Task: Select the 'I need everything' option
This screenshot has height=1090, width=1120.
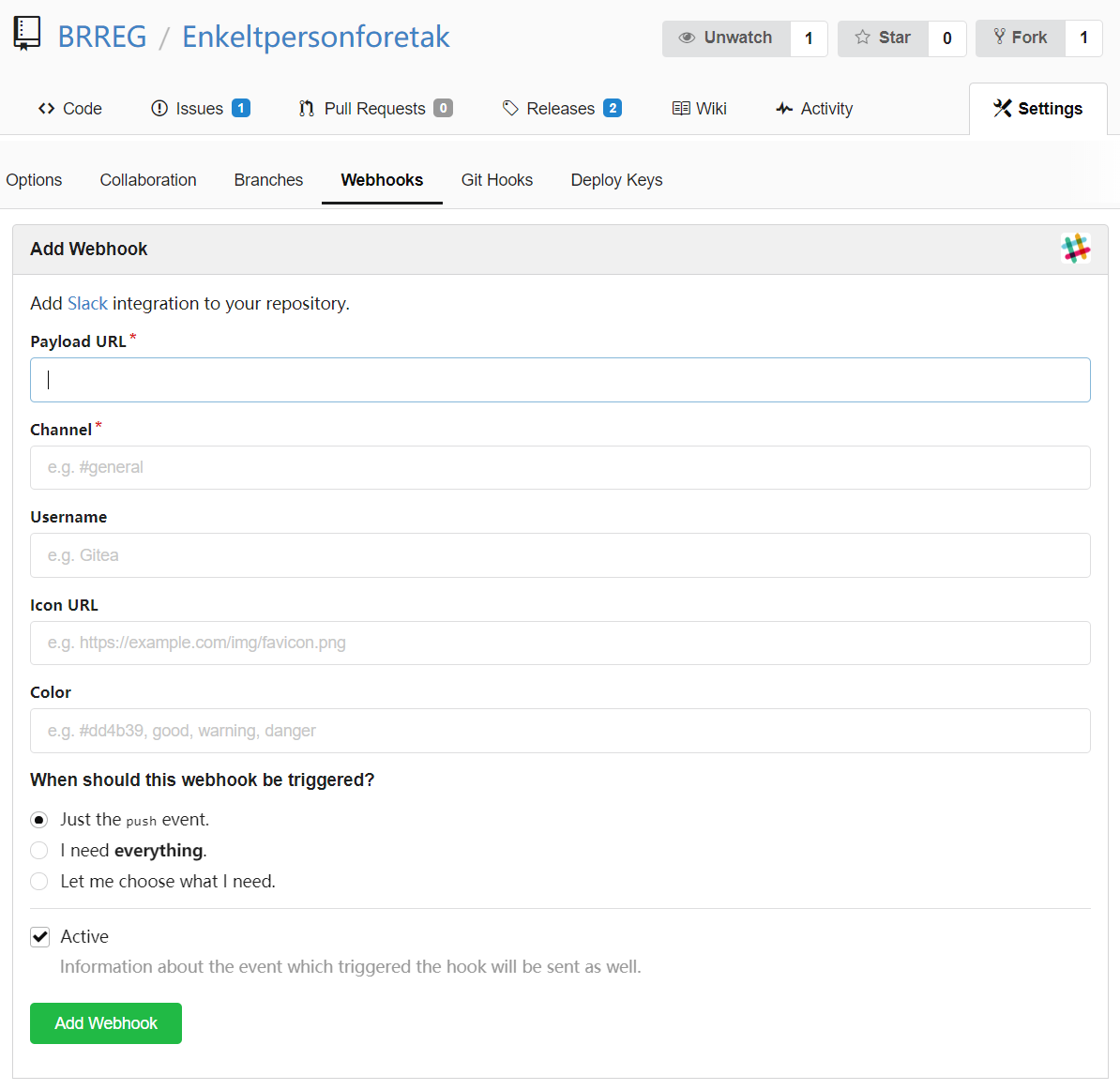Action: point(39,850)
